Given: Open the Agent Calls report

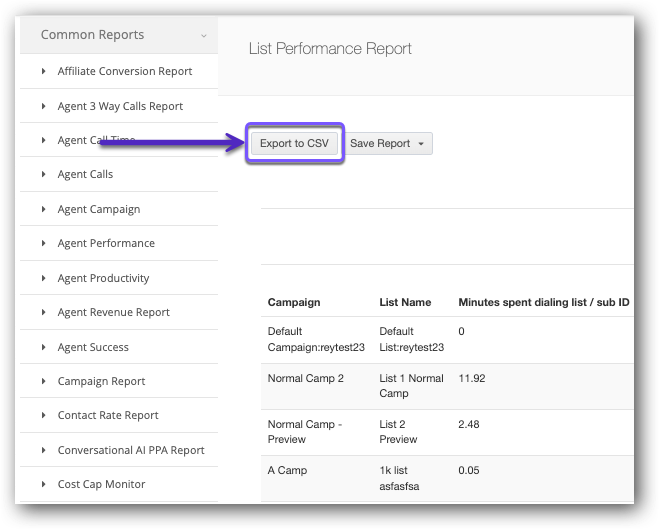Looking at the screenshot, I should (x=85, y=174).
